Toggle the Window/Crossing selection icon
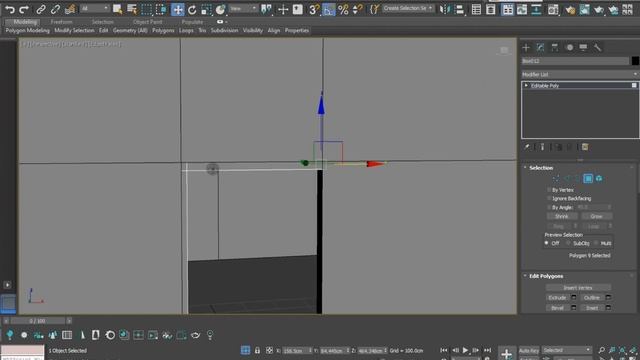The height and width of the screenshot is (360, 640). pos(161,9)
